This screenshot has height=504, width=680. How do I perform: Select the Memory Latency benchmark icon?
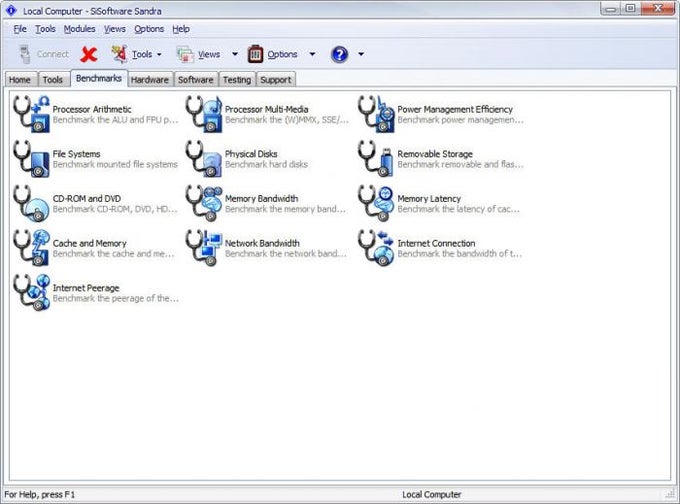pos(376,203)
